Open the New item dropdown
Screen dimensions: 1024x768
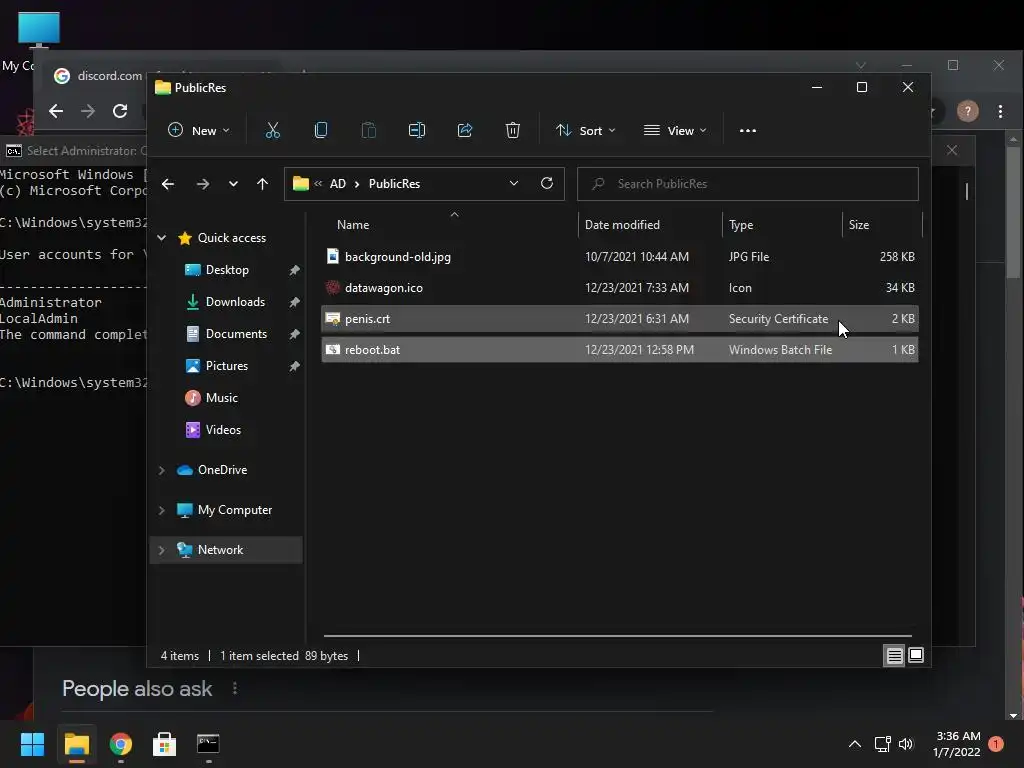[x=199, y=131]
